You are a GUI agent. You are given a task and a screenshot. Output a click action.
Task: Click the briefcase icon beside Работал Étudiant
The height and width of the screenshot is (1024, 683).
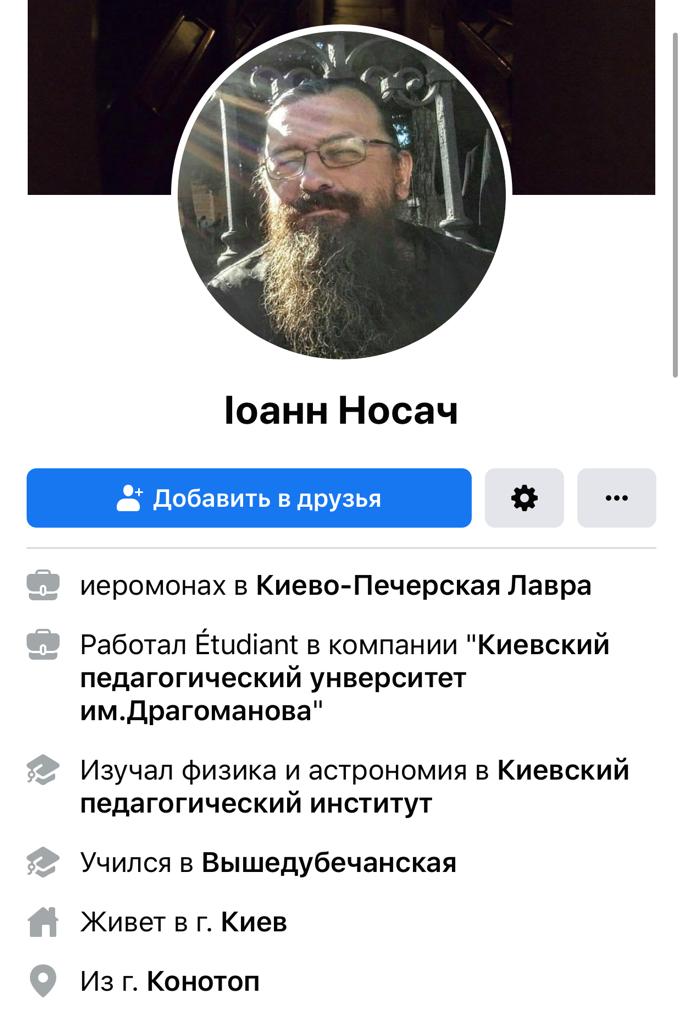[43, 645]
